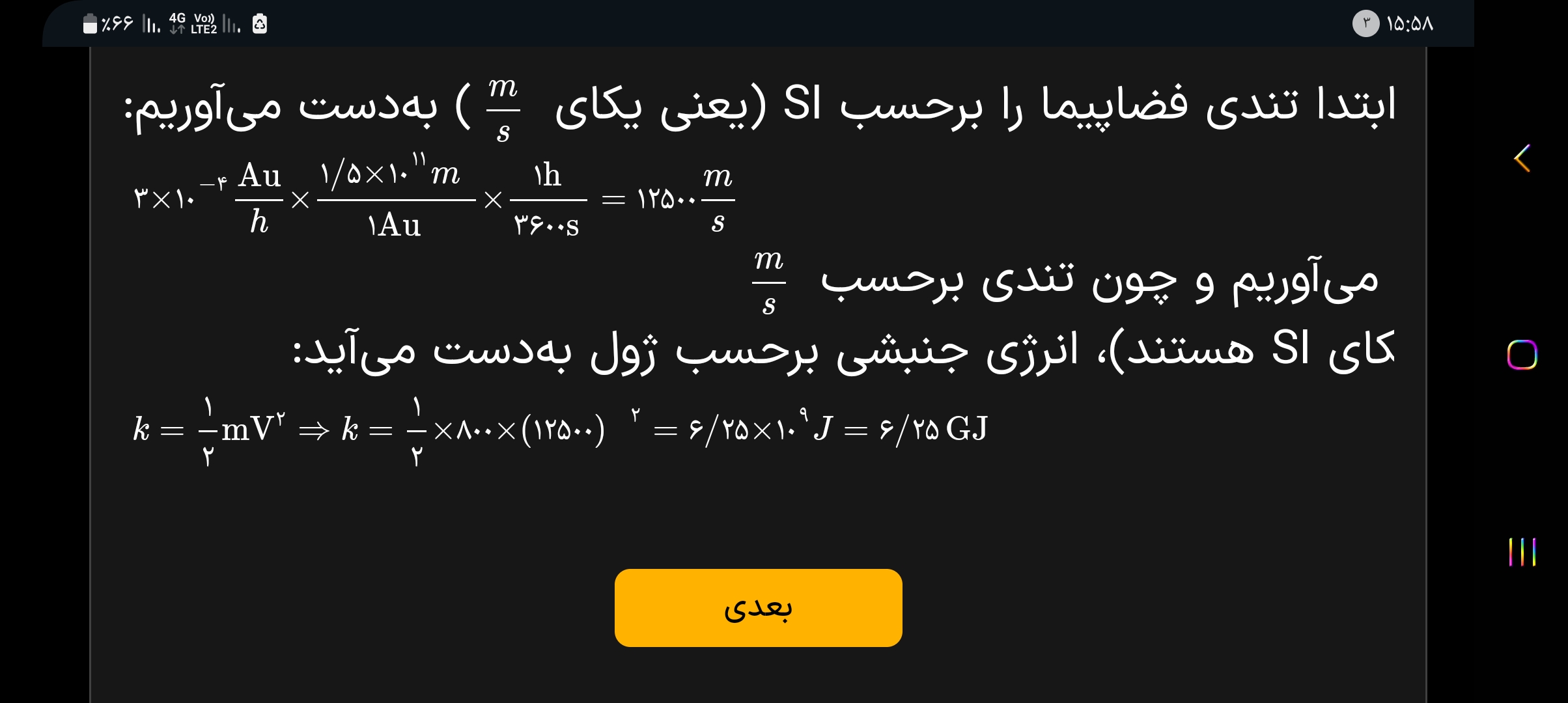Tap the home navigation button
The image size is (1568, 703).
(x=1522, y=355)
